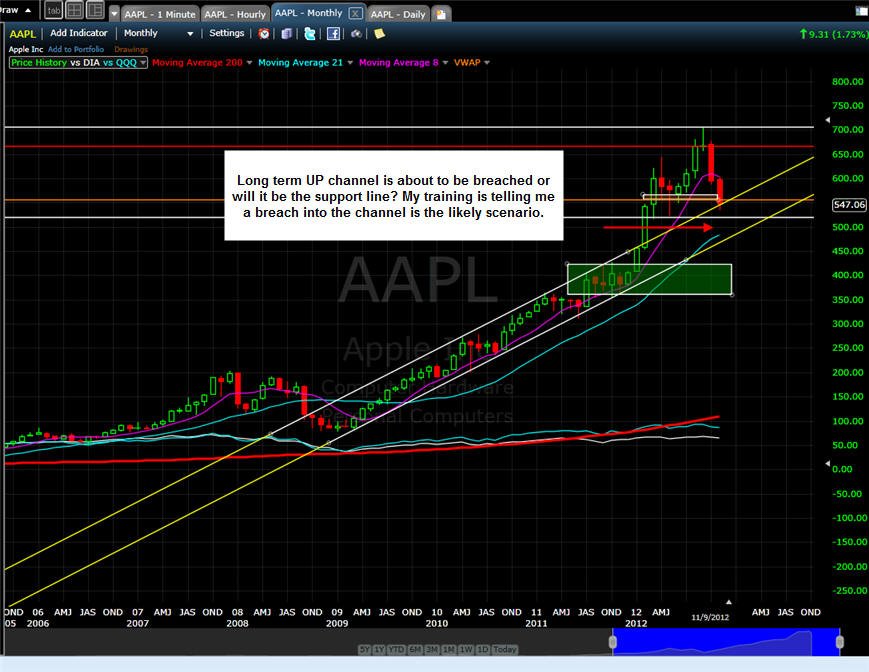
Task: Set range to 1M
Action: (x=449, y=649)
